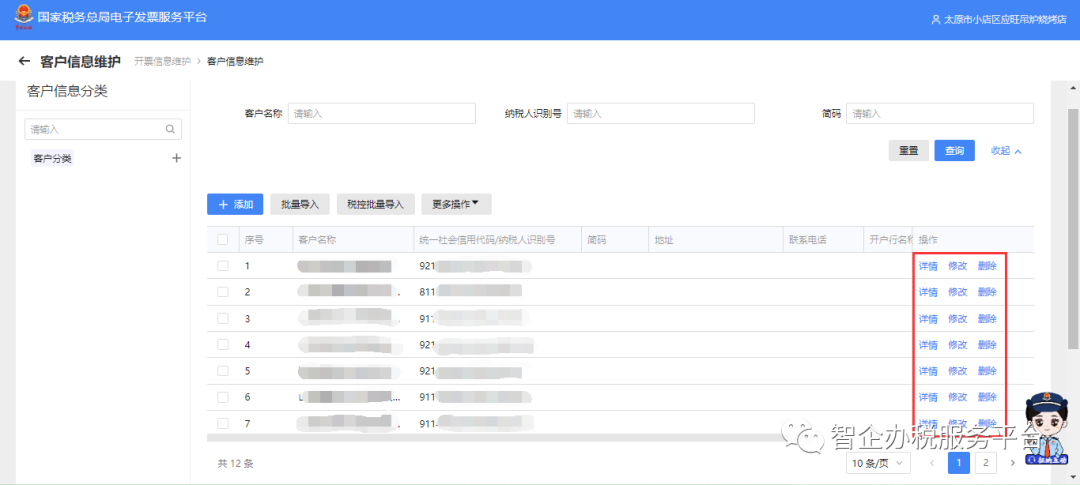1080x485 pixels.
Task: Open 详情 for row 4
Action: coord(928,344)
